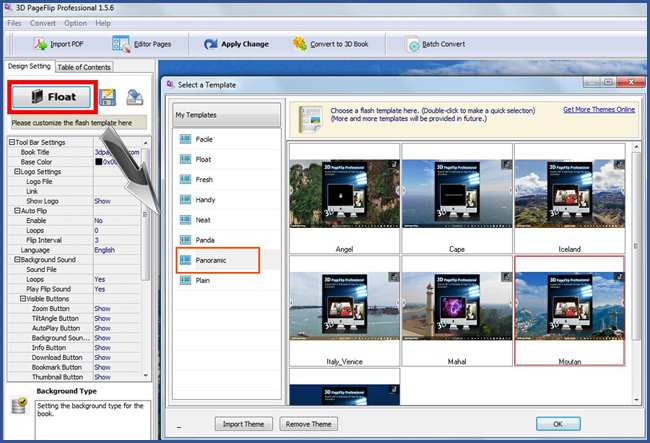650x443 pixels.
Task: Collapse the Logo Settings group
Action: click(17, 172)
